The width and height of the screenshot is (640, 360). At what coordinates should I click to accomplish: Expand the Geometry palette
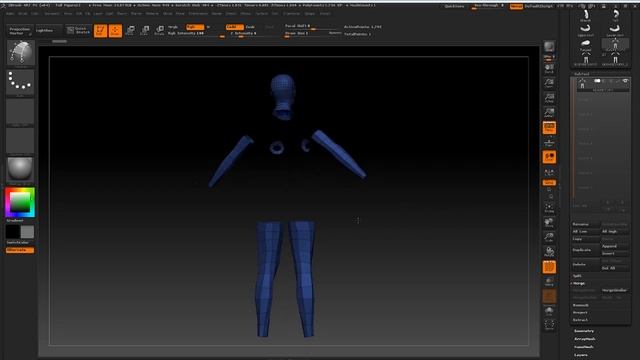pyautogui.click(x=584, y=331)
